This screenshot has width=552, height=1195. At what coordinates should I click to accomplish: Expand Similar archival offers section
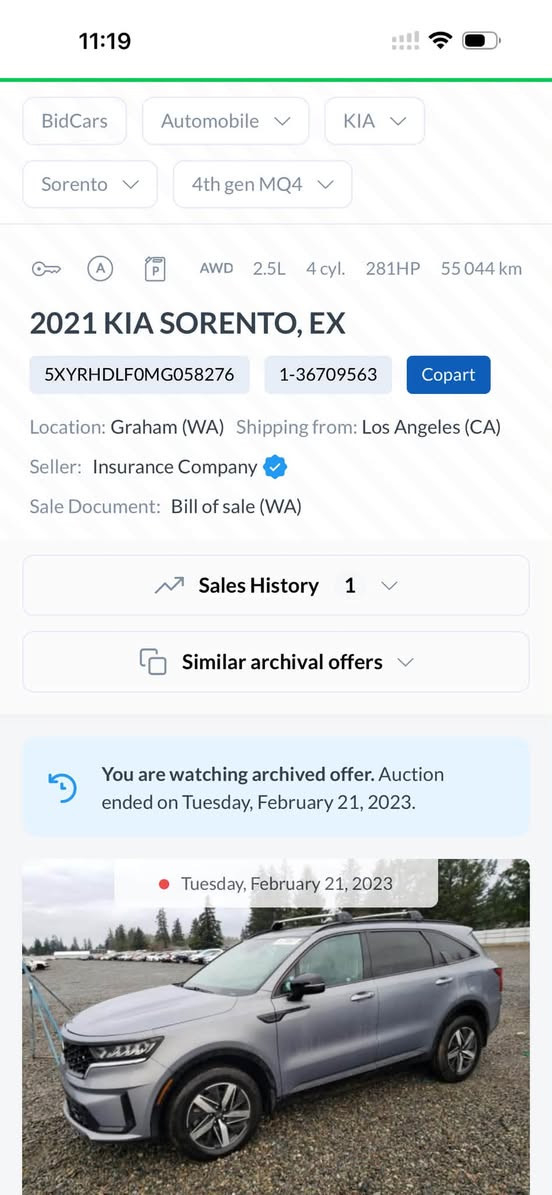point(276,662)
